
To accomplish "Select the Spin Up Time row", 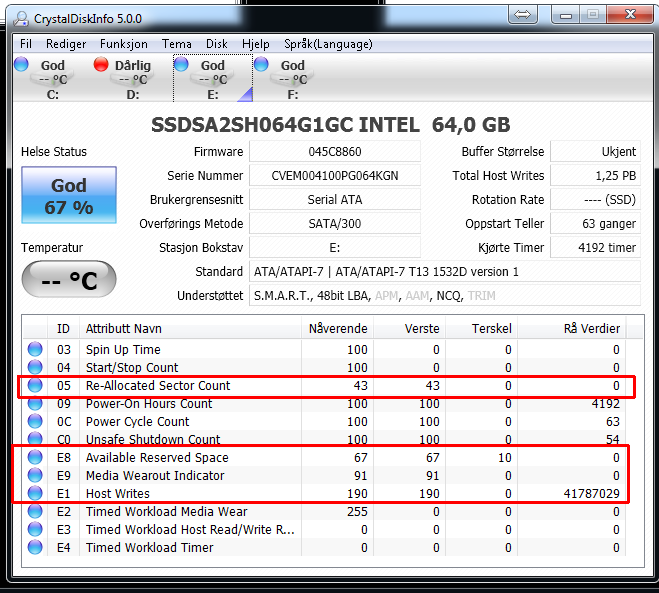I will coord(324,349).
